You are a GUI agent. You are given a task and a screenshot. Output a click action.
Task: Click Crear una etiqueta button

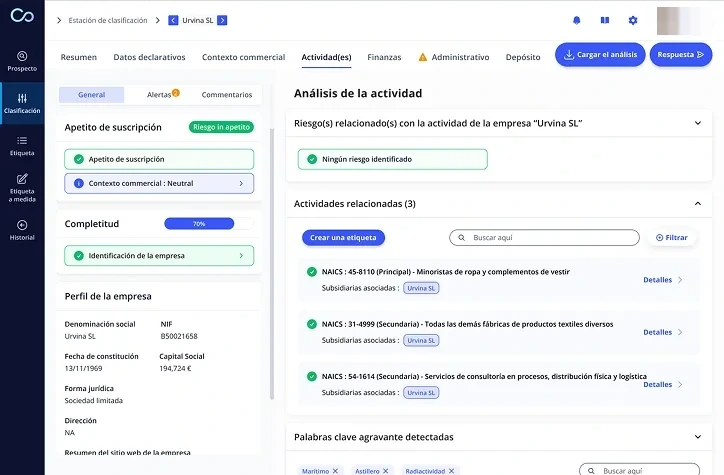[x=343, y=238]
